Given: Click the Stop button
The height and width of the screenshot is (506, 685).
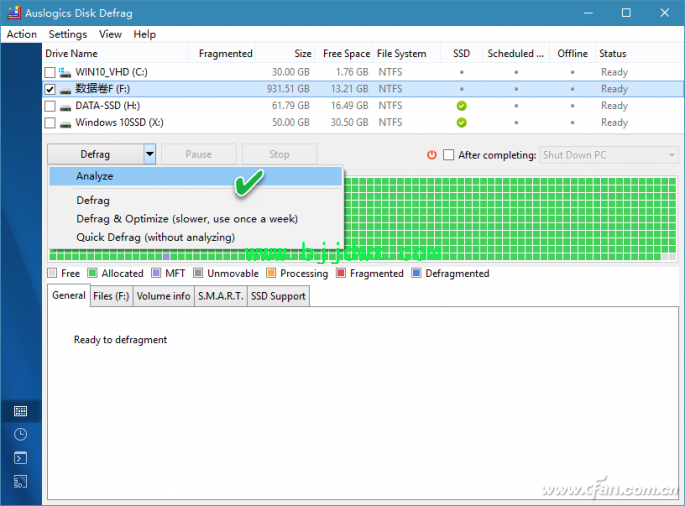Looking at the screenshot, I should pos(279,154).
